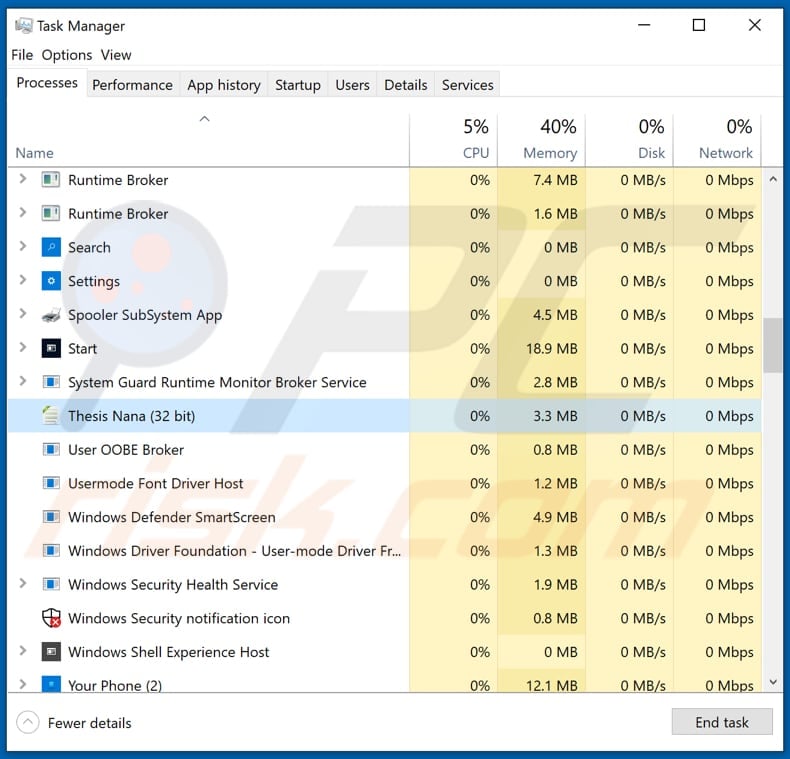Image resolution: width=790 pixels, height=759 pixels.
Task: Click the Windows Driver Foundation icon
Action: [51, 551]
